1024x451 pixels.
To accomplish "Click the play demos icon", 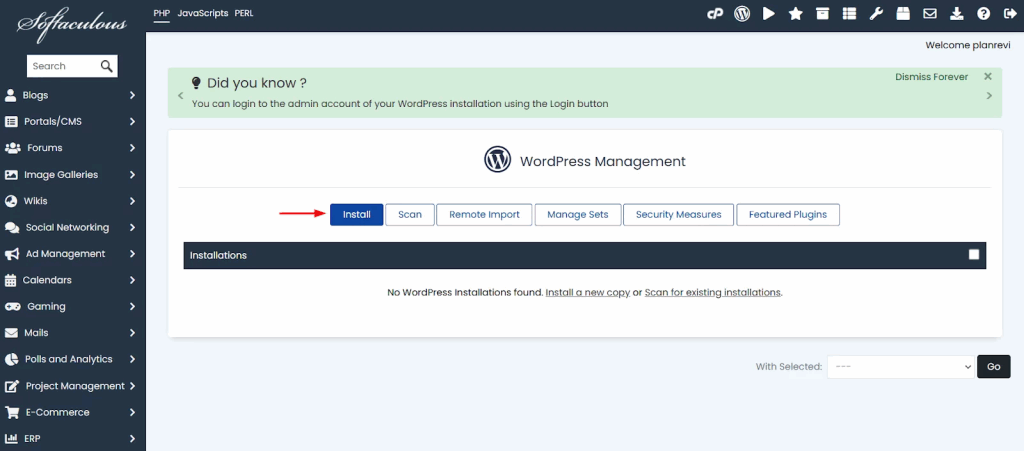I will (769, 14).
